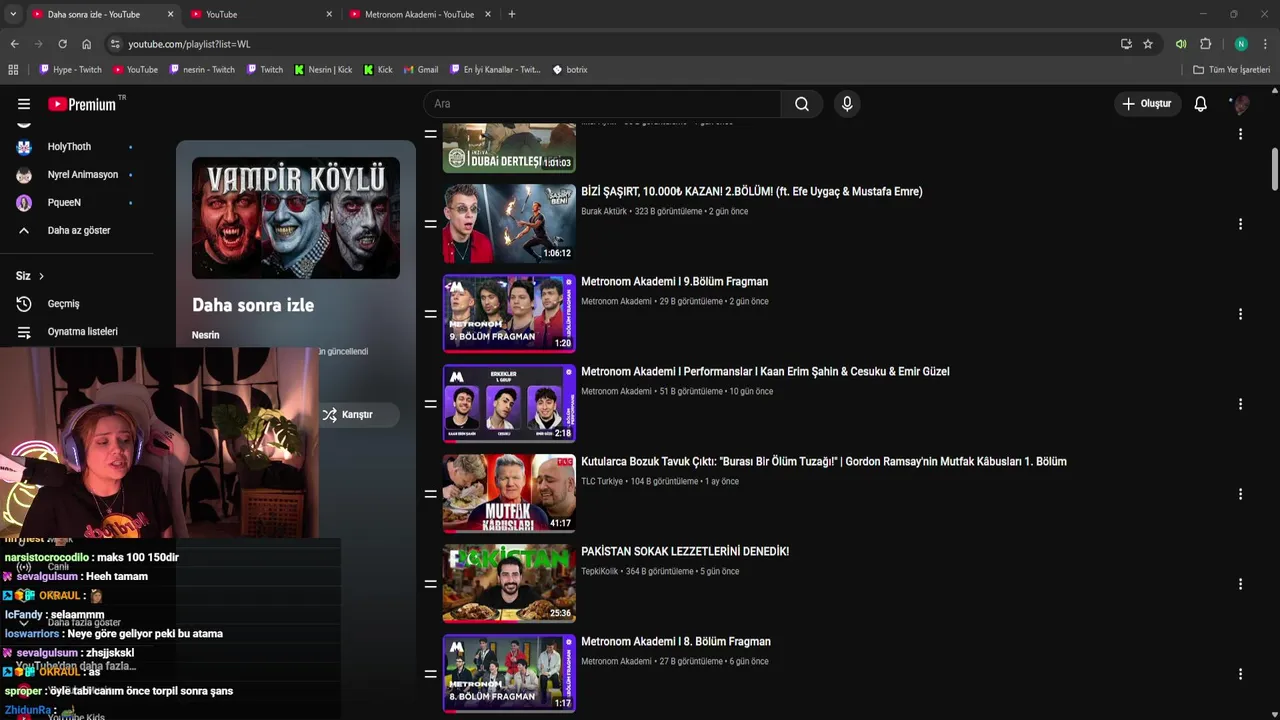The image size is (1280, 720).
Task: Open the Chrome profile N avatar
Action: tap(1241, 44)
